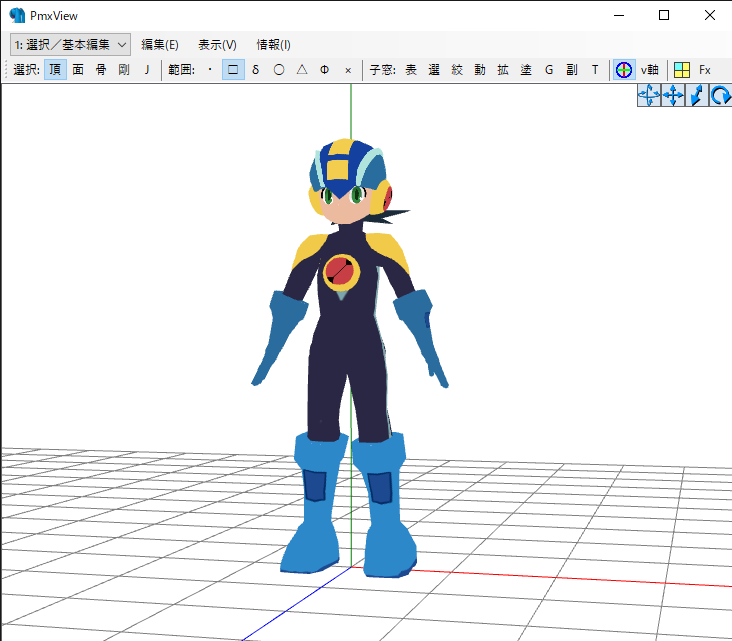Toggle vertex selection 頂
The width and height of the screenshot is (732, 641).
click(55, 70)
